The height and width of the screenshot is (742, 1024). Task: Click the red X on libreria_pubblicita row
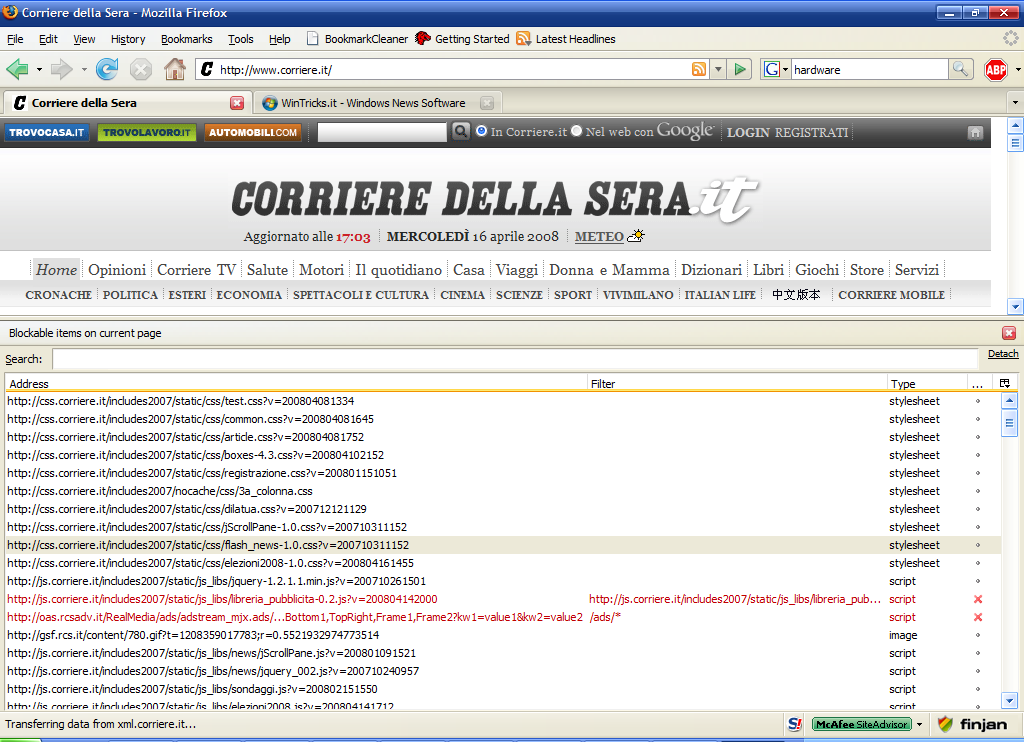click(978, 599)
